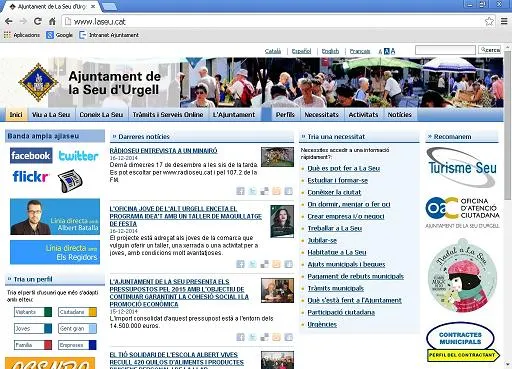
Task: Open the Oficina d'Atenció Ciutadana logo
Action: [x=463, y=212]
